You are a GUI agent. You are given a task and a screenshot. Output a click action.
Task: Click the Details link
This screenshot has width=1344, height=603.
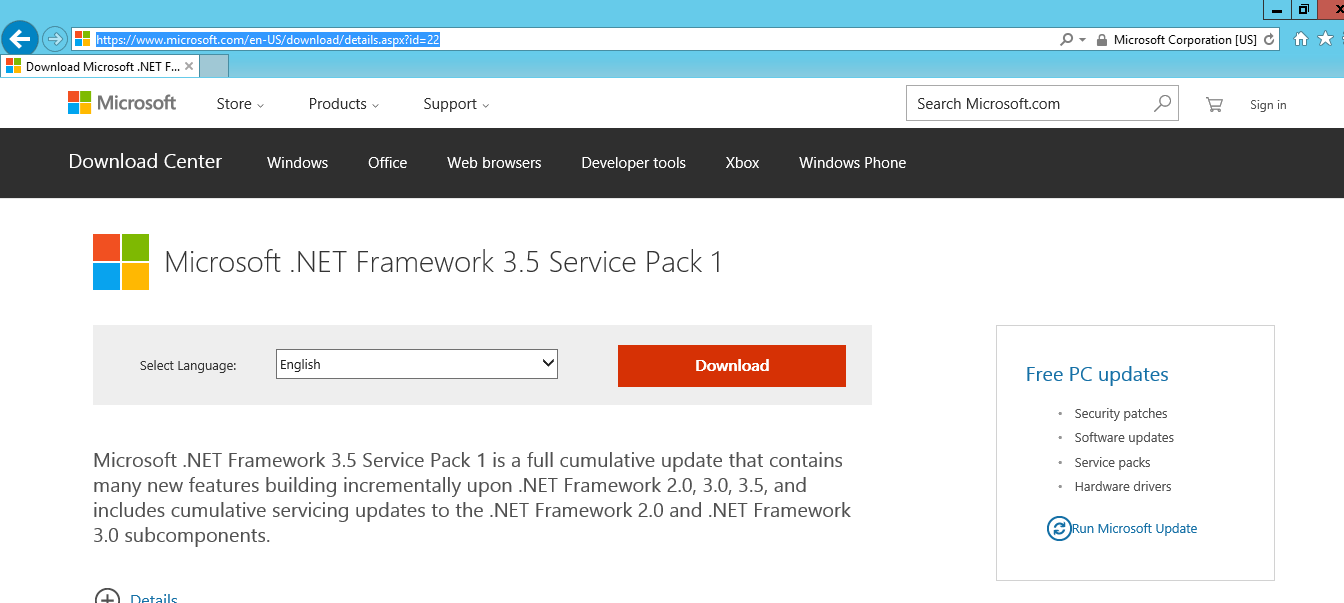pyautogui.click(x=154, y=598)
